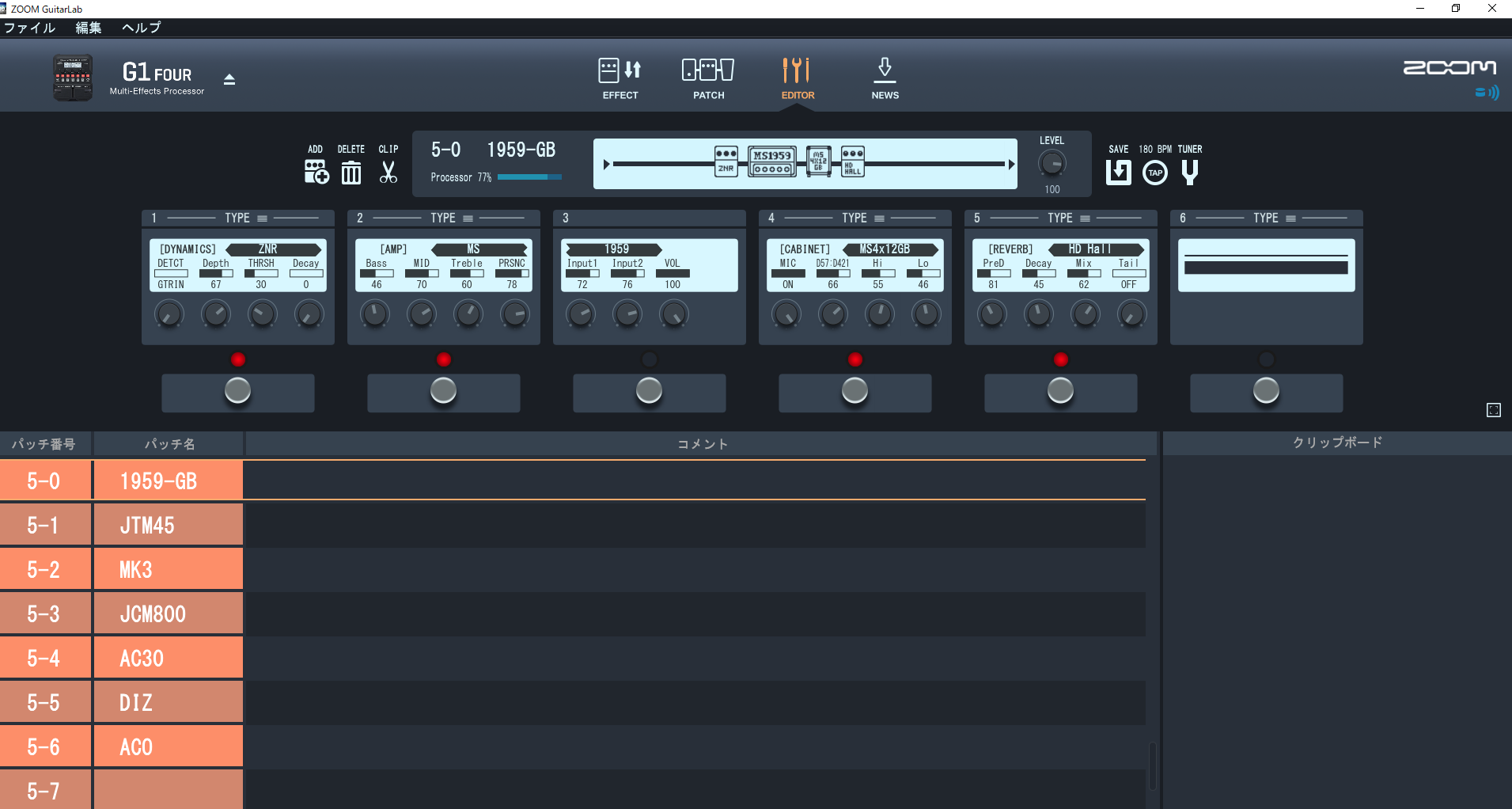Open the NEWS download icon

(885, 70)
